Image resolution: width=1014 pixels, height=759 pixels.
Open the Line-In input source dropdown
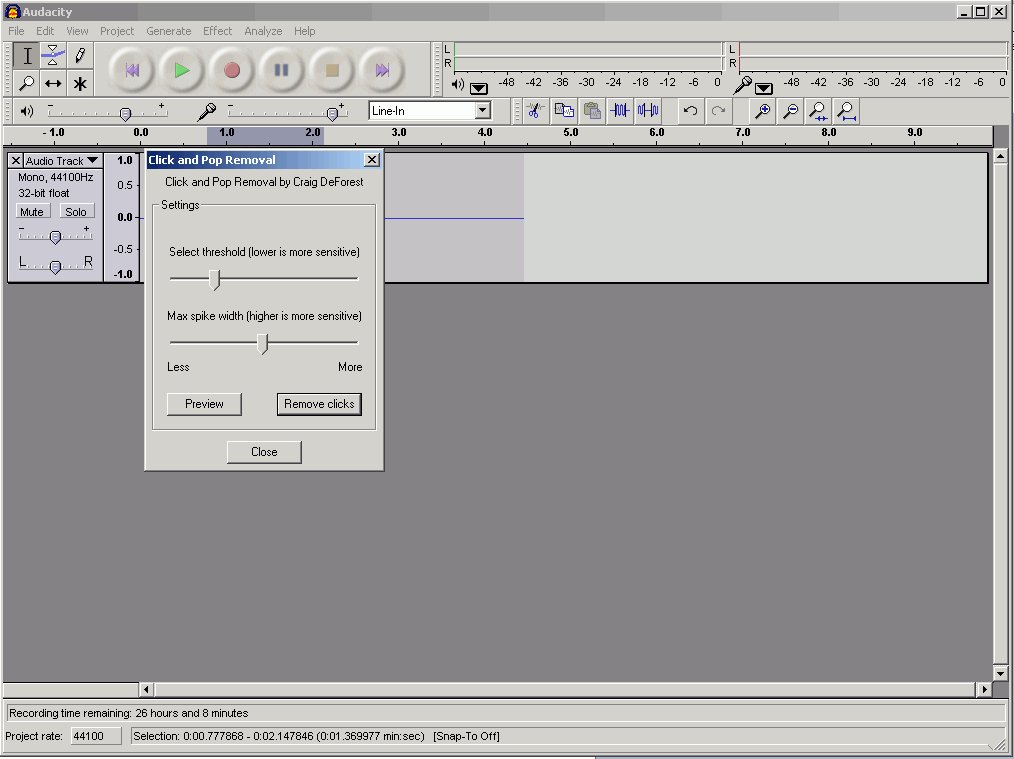pos(482,111)
